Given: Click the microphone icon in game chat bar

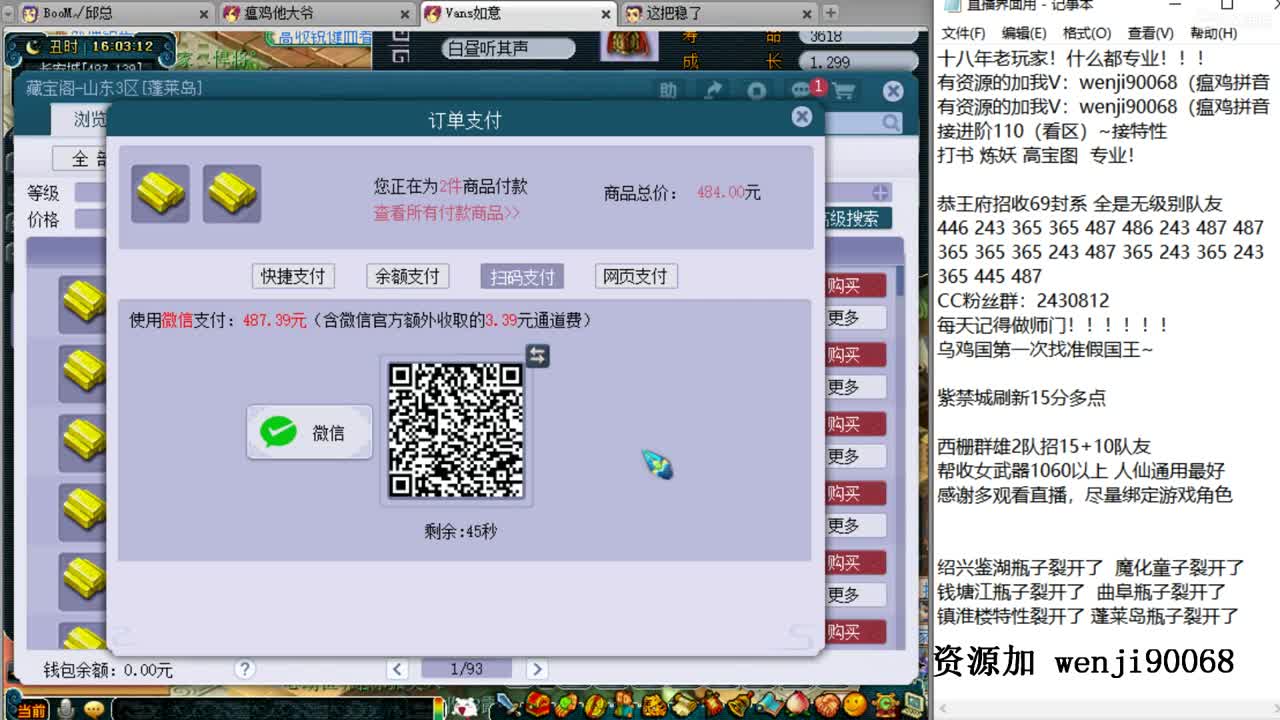Looking at the screenshot, I should pyautogui.click(x=66, y=709).
